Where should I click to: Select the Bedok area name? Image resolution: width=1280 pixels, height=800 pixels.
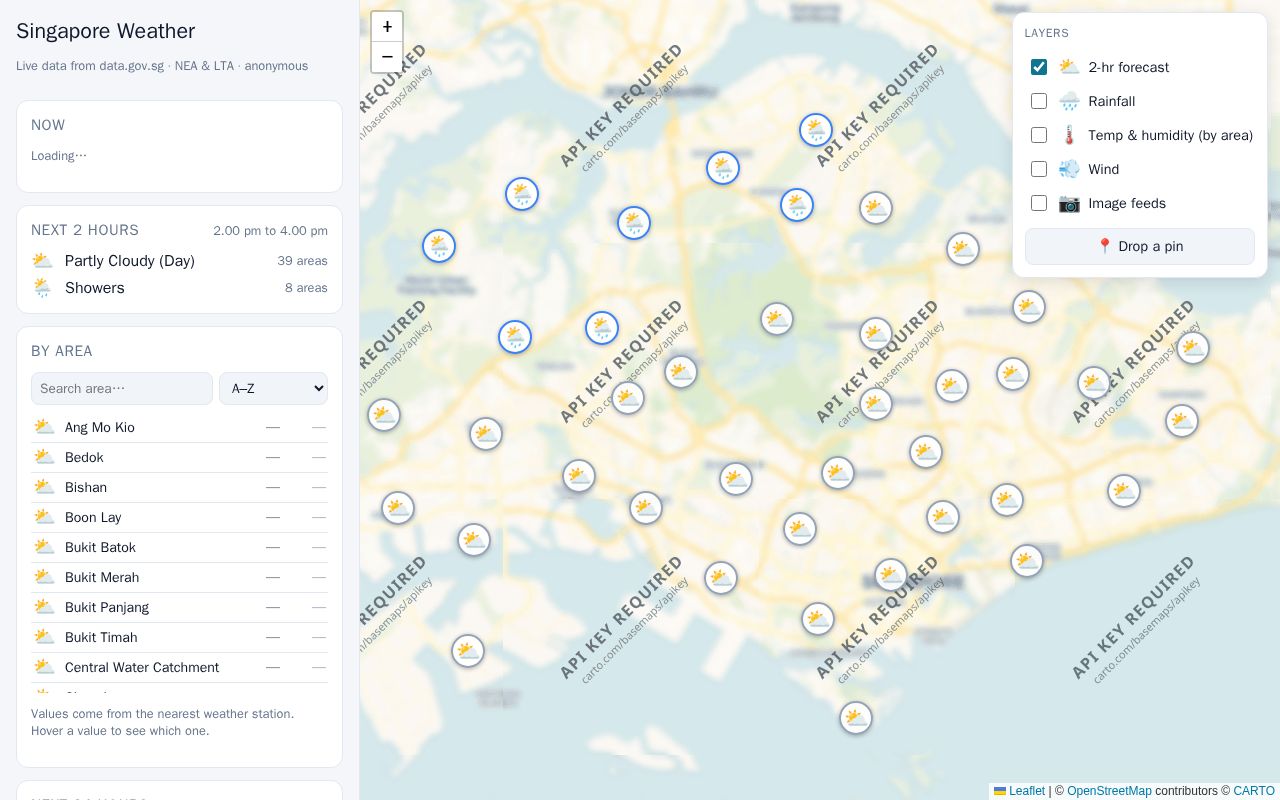tap(84, 457)
